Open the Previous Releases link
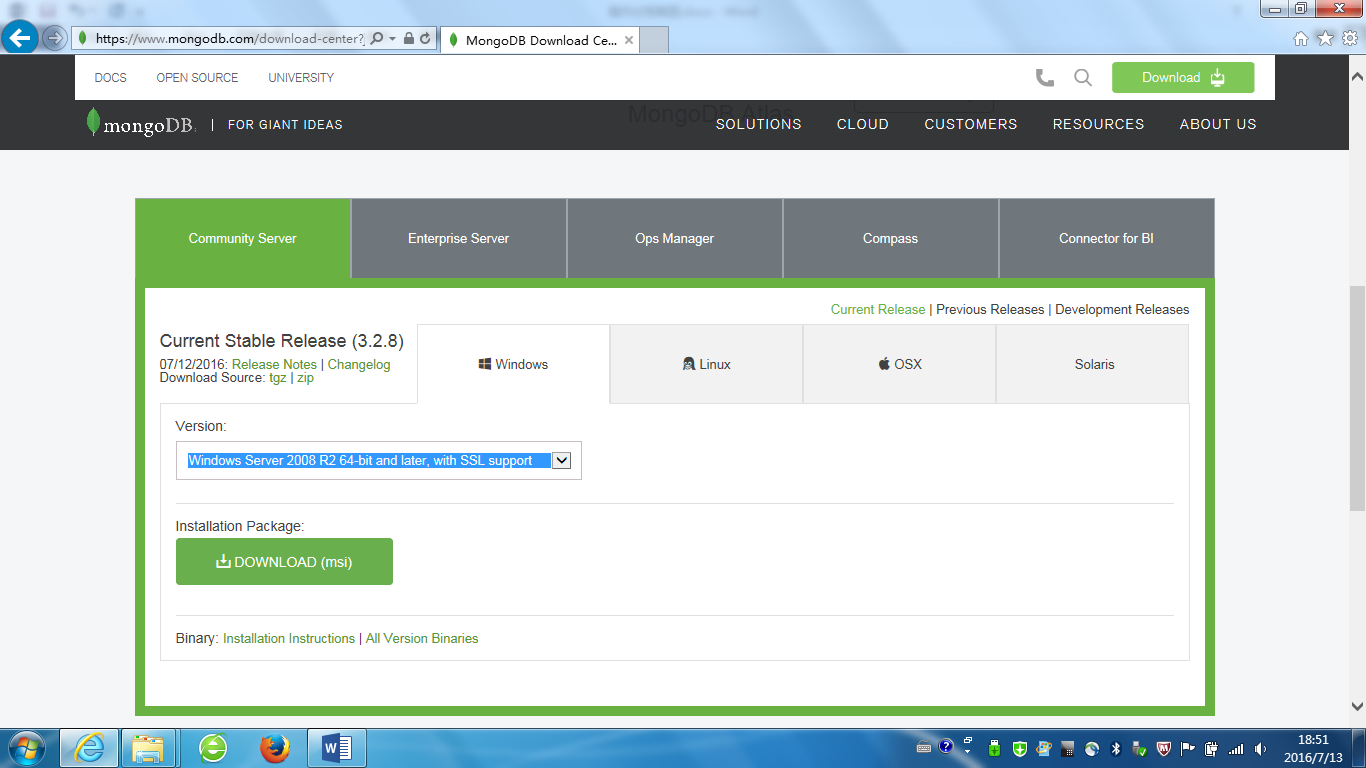 pos(990,310)
